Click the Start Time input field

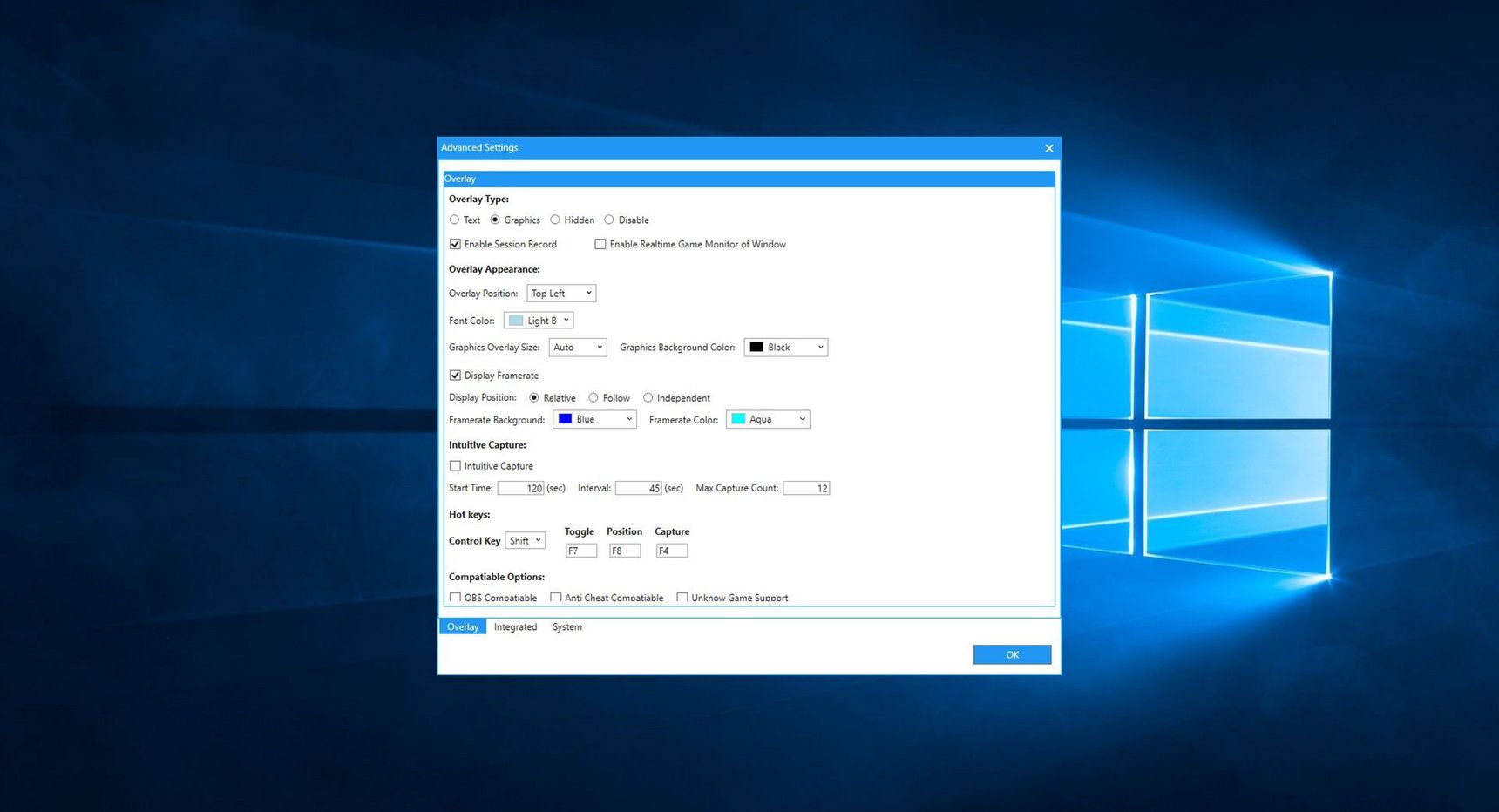(x=521, y=488)
